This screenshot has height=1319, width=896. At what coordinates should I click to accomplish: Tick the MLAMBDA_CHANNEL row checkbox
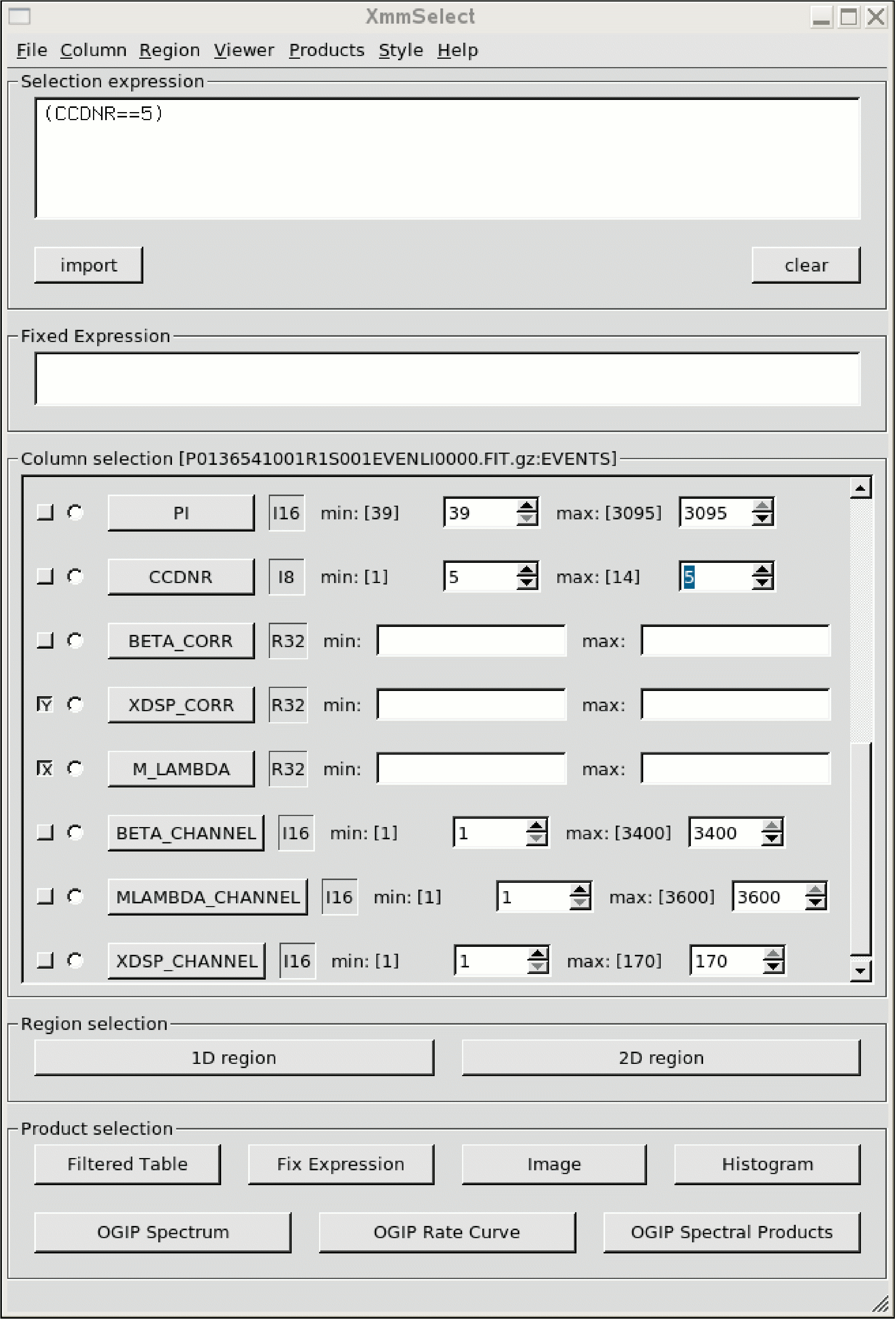coord(45,897)
